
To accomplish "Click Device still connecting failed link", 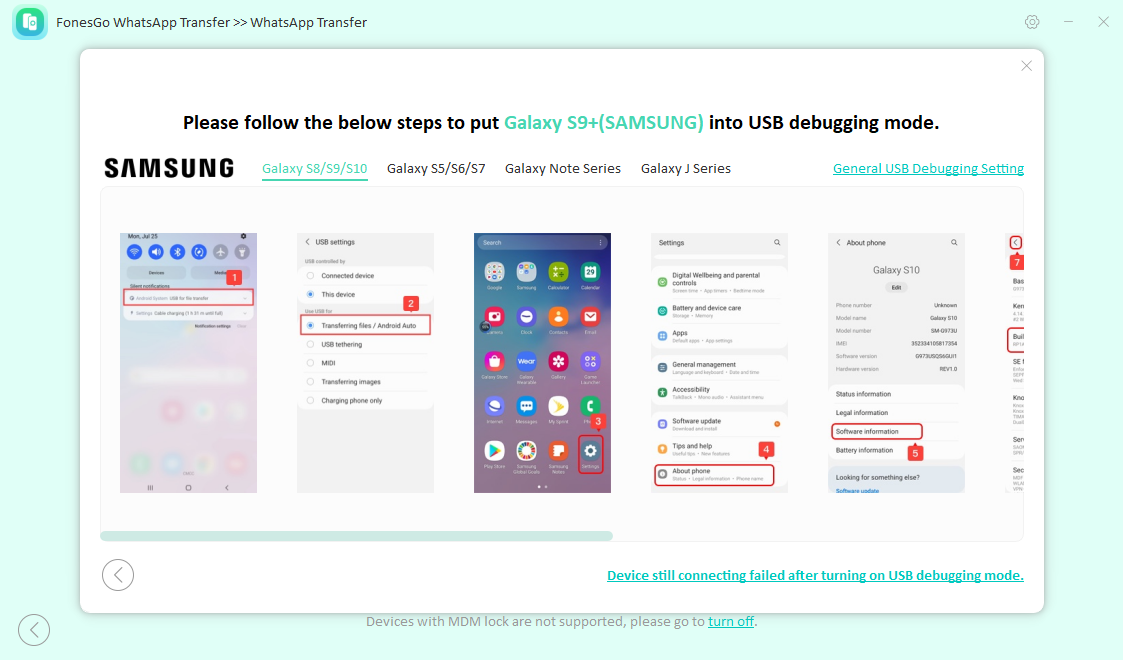I will pyautogui.click(x=815, y=576).
